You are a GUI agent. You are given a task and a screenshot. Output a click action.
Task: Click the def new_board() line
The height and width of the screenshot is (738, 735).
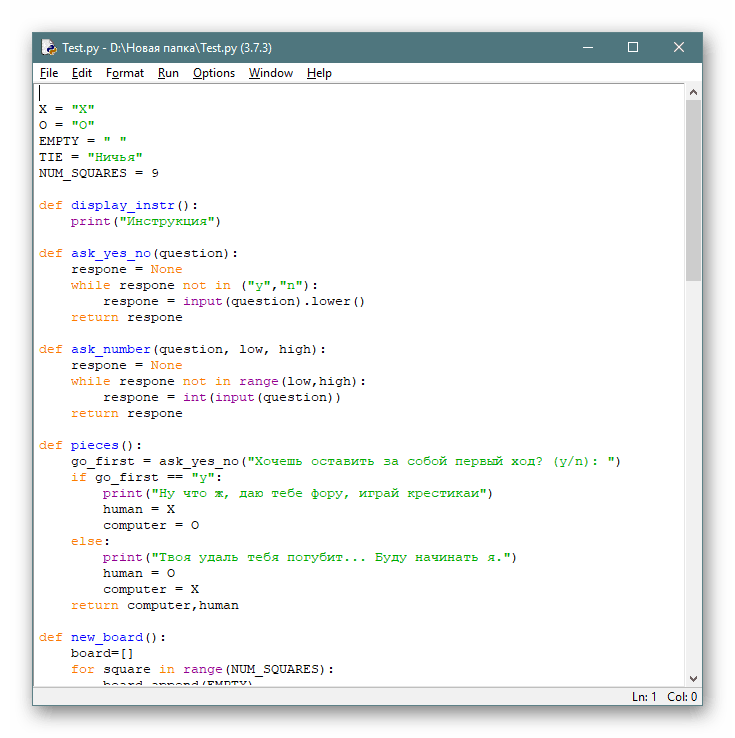(x=102, y=637)
